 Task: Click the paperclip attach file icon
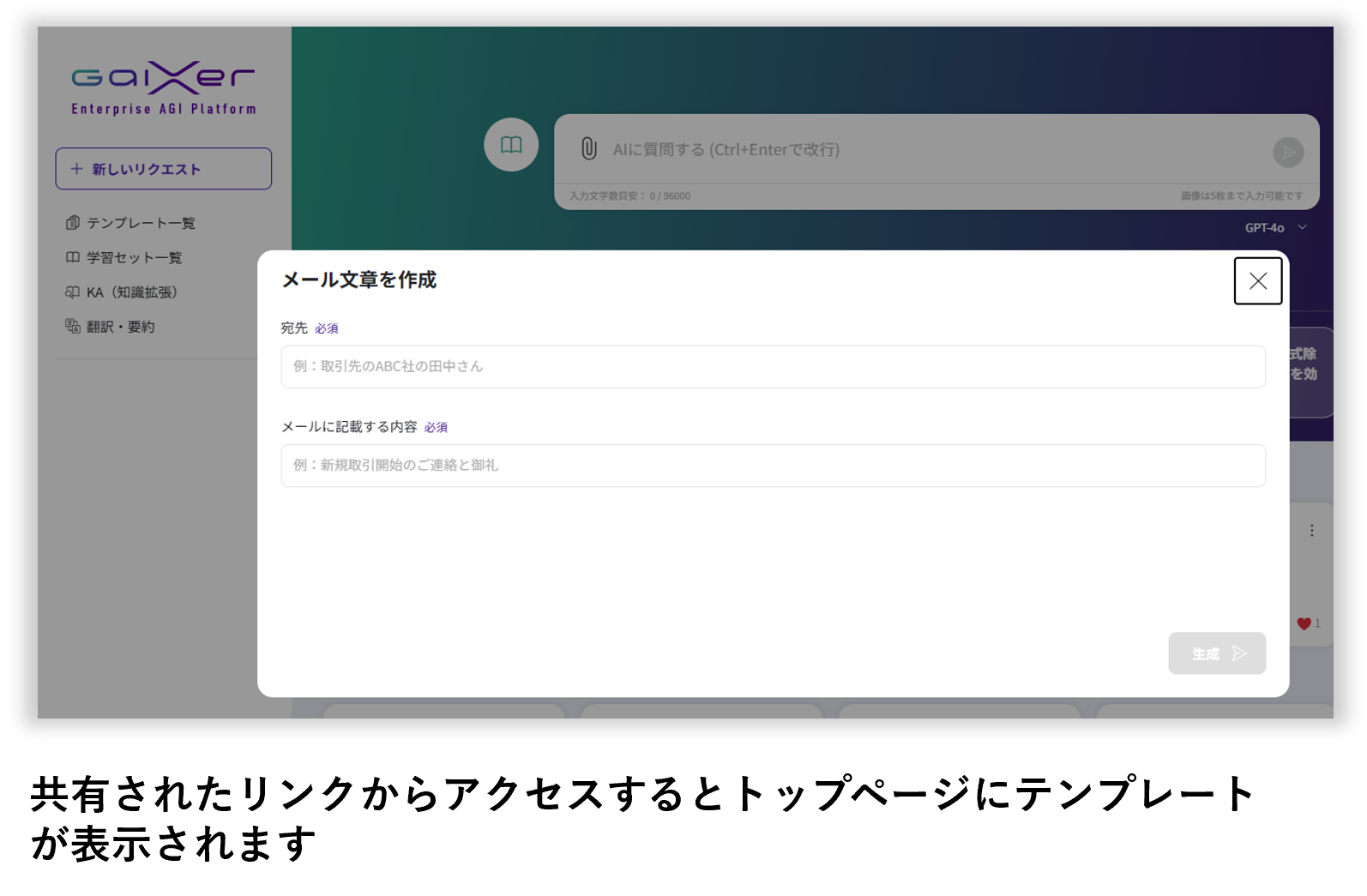tap(589, 149)
